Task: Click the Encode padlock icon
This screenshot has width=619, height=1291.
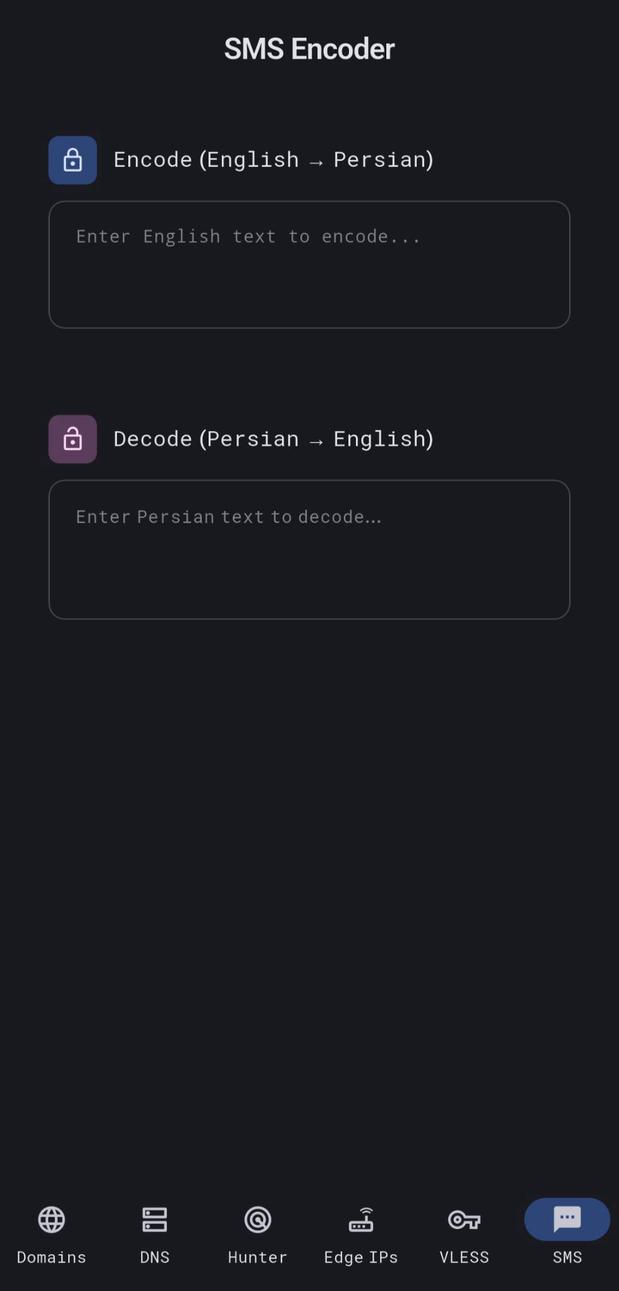Action: tap(72, 159)
